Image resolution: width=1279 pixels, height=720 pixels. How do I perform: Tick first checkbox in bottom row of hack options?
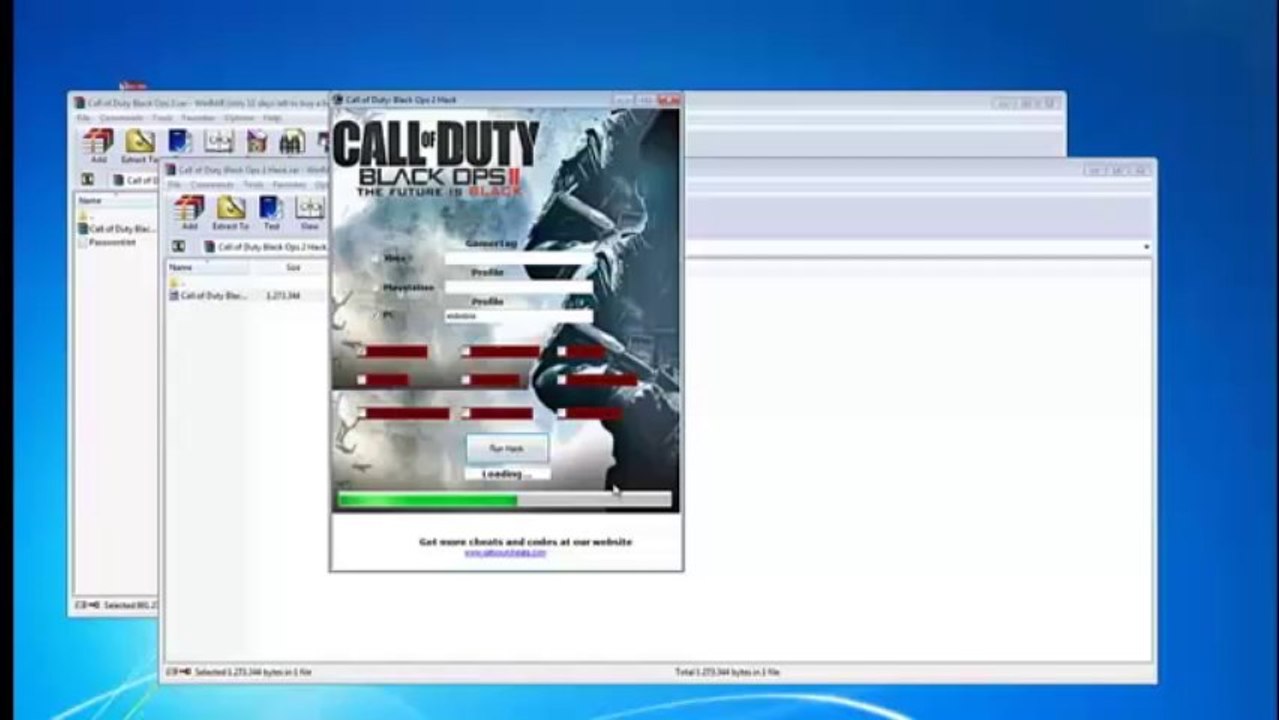pos(362,413)
